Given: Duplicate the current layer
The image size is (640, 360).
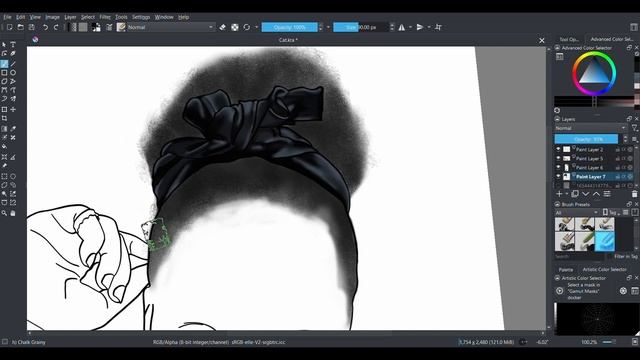Looking at the screenshot, I should (x=575, y=194).
